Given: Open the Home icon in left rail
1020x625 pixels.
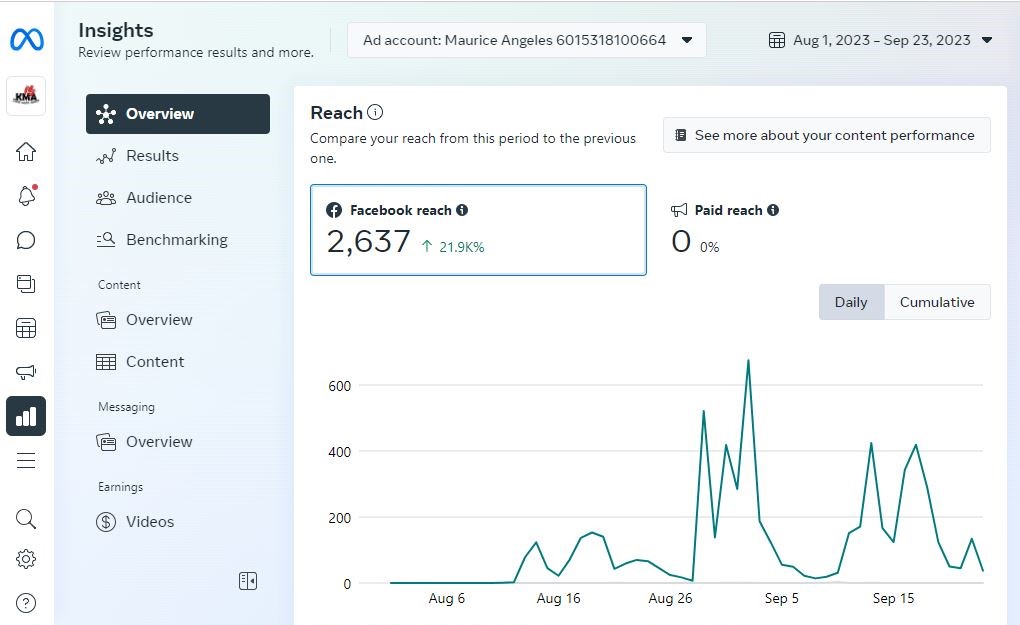Looking at the screenshot, I should (x=26, y=152).
